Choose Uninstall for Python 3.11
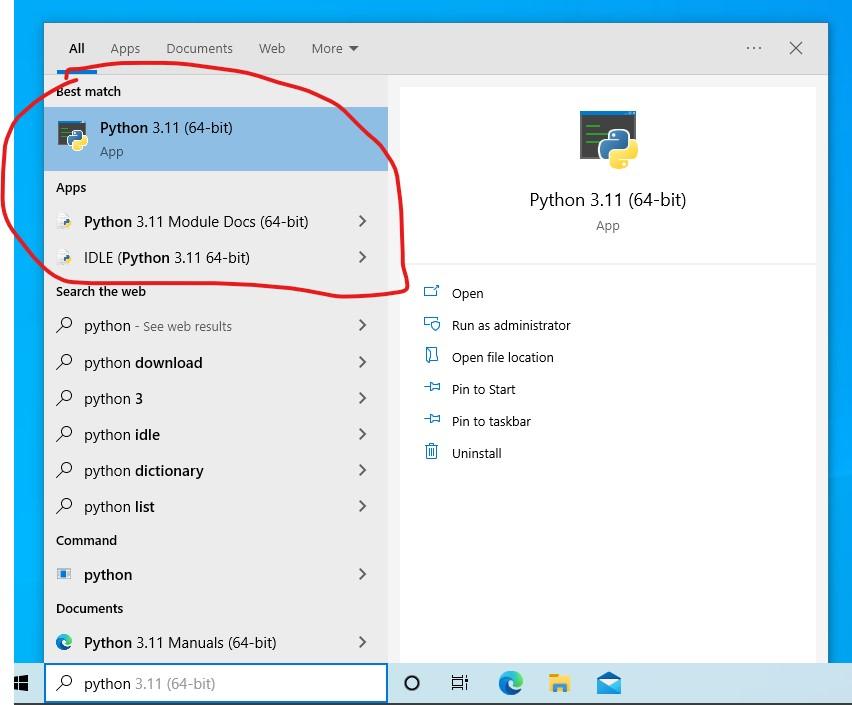Screen dimensions: 852x705 point(477,453)
